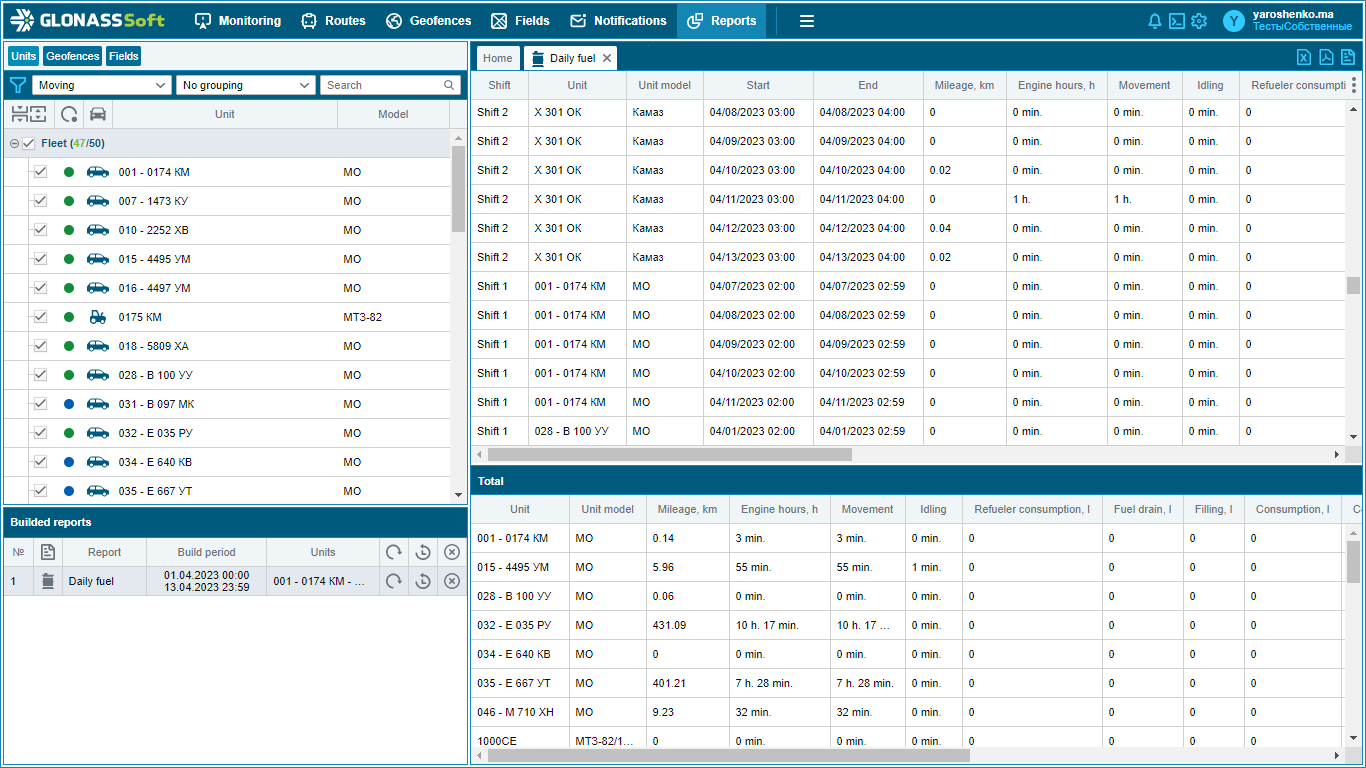This screenshot has height=768, width=1366.
Task: Uncheck unit 028 - В 100 УУ
Action: coord(41,375)
